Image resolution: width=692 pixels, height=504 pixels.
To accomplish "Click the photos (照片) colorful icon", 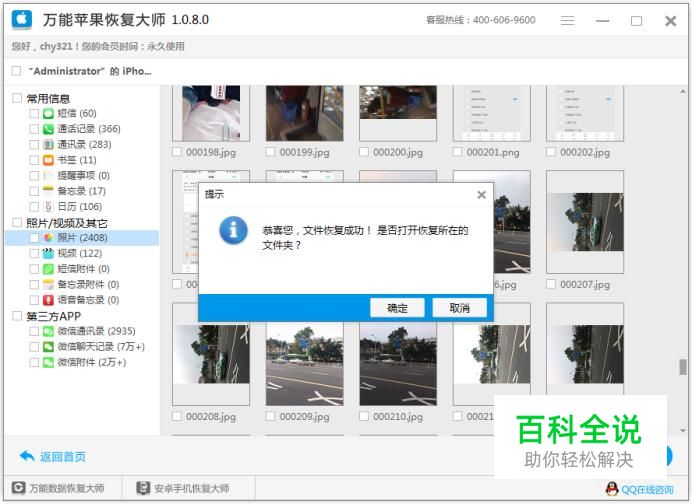I will 48,238.
